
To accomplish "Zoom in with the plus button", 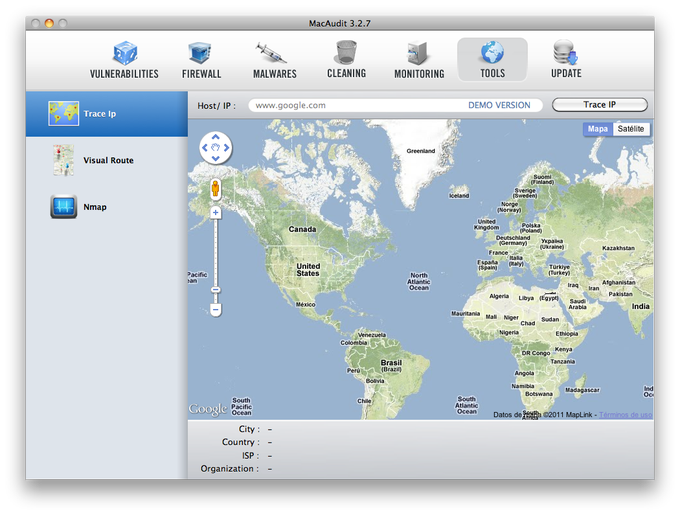I will (216, 212).
